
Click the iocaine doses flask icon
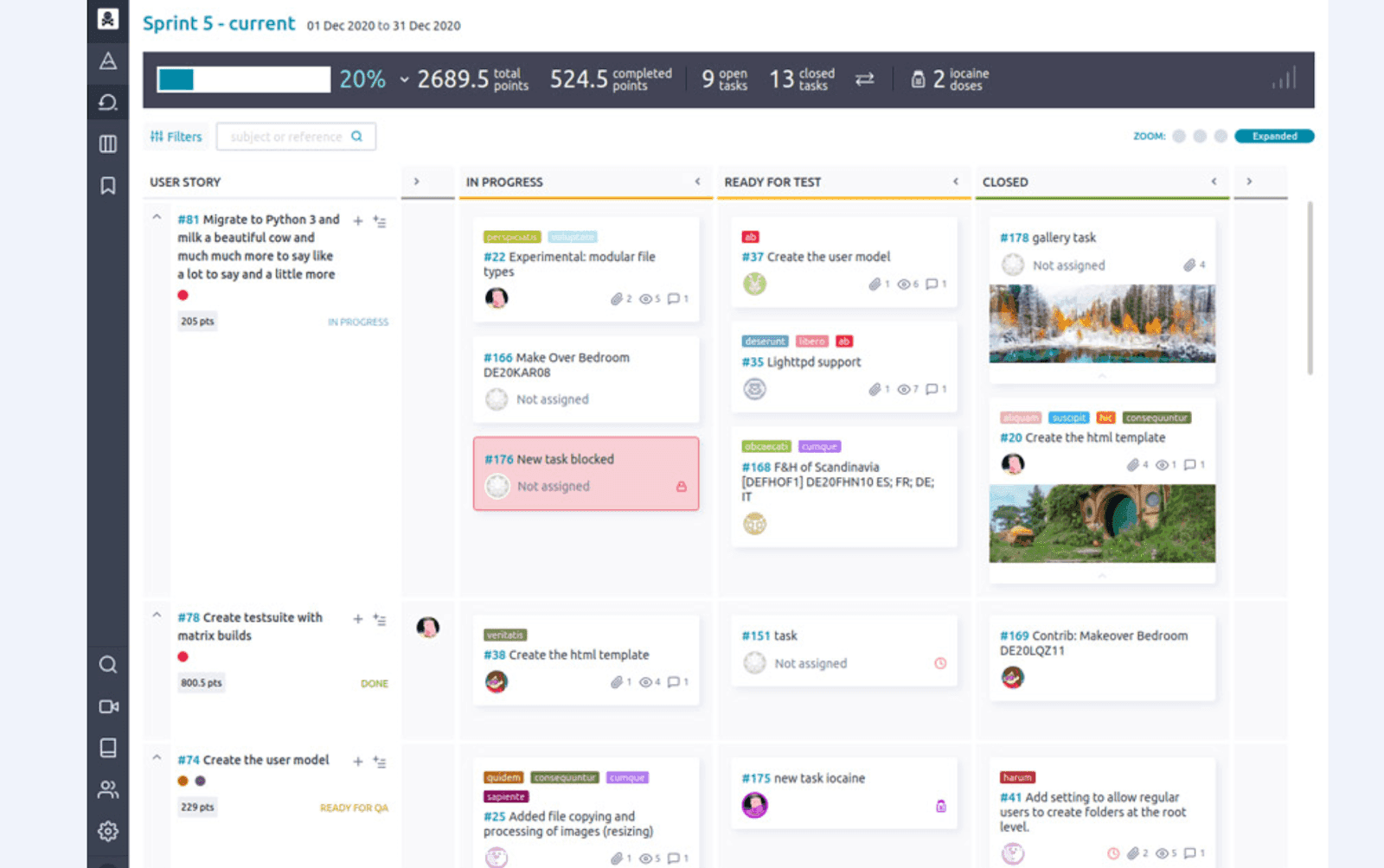pos(919,79)
